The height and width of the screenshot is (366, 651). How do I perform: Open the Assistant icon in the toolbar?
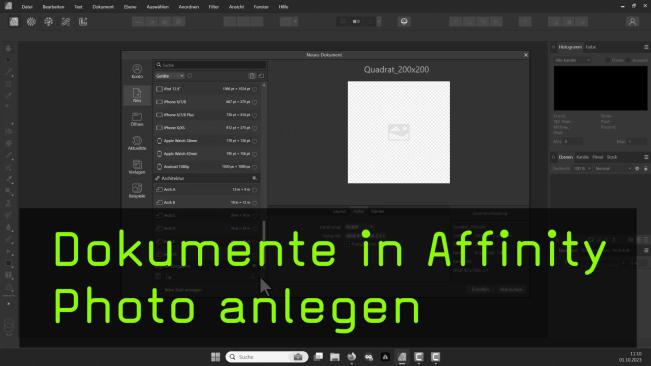(404, 21)
